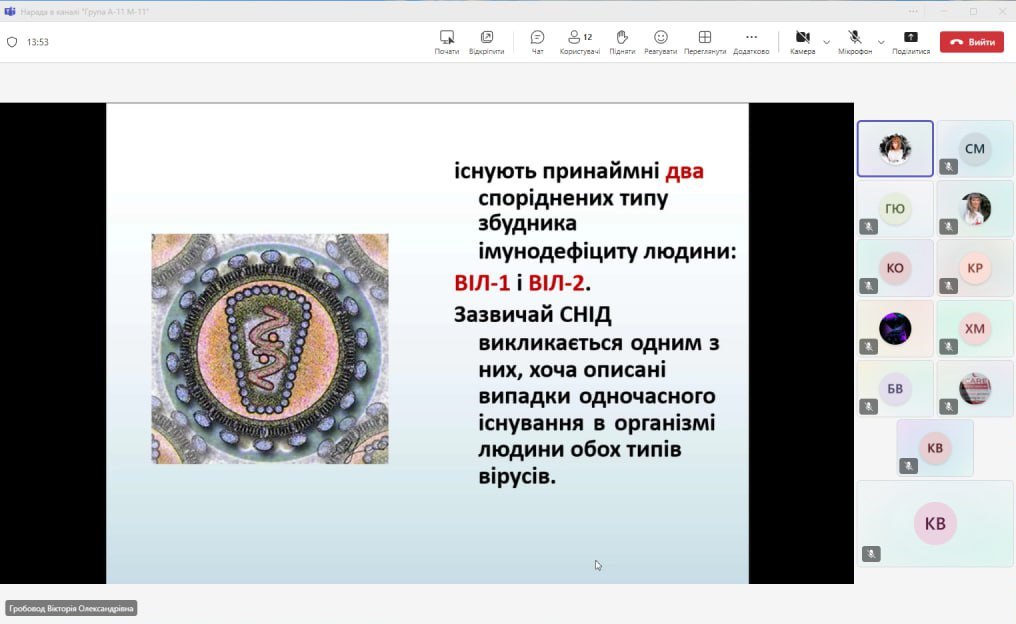Unmute using the Мікрофон toggle
The image size is (1016, 624).
point(854,41)
